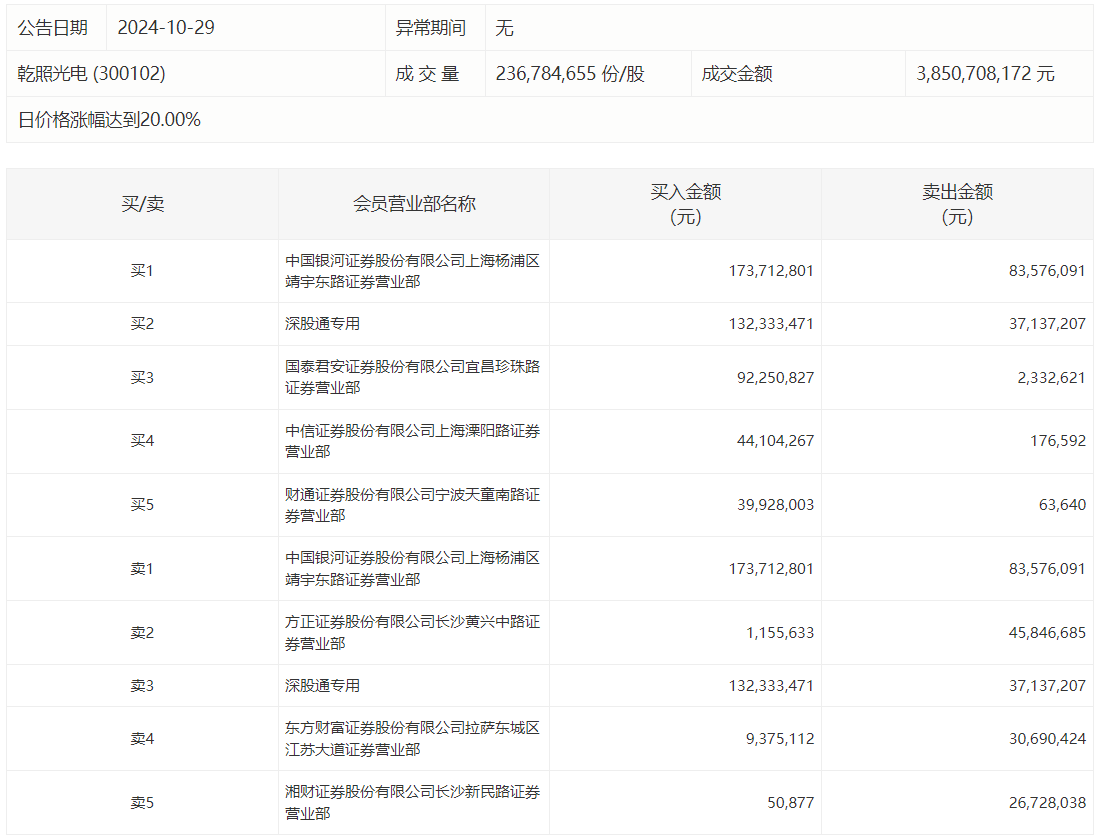This screenshot has width=1096, height=837.
Task: Click the turnover amount 3,850,708,172 元
Action: [x=985, y=73]
